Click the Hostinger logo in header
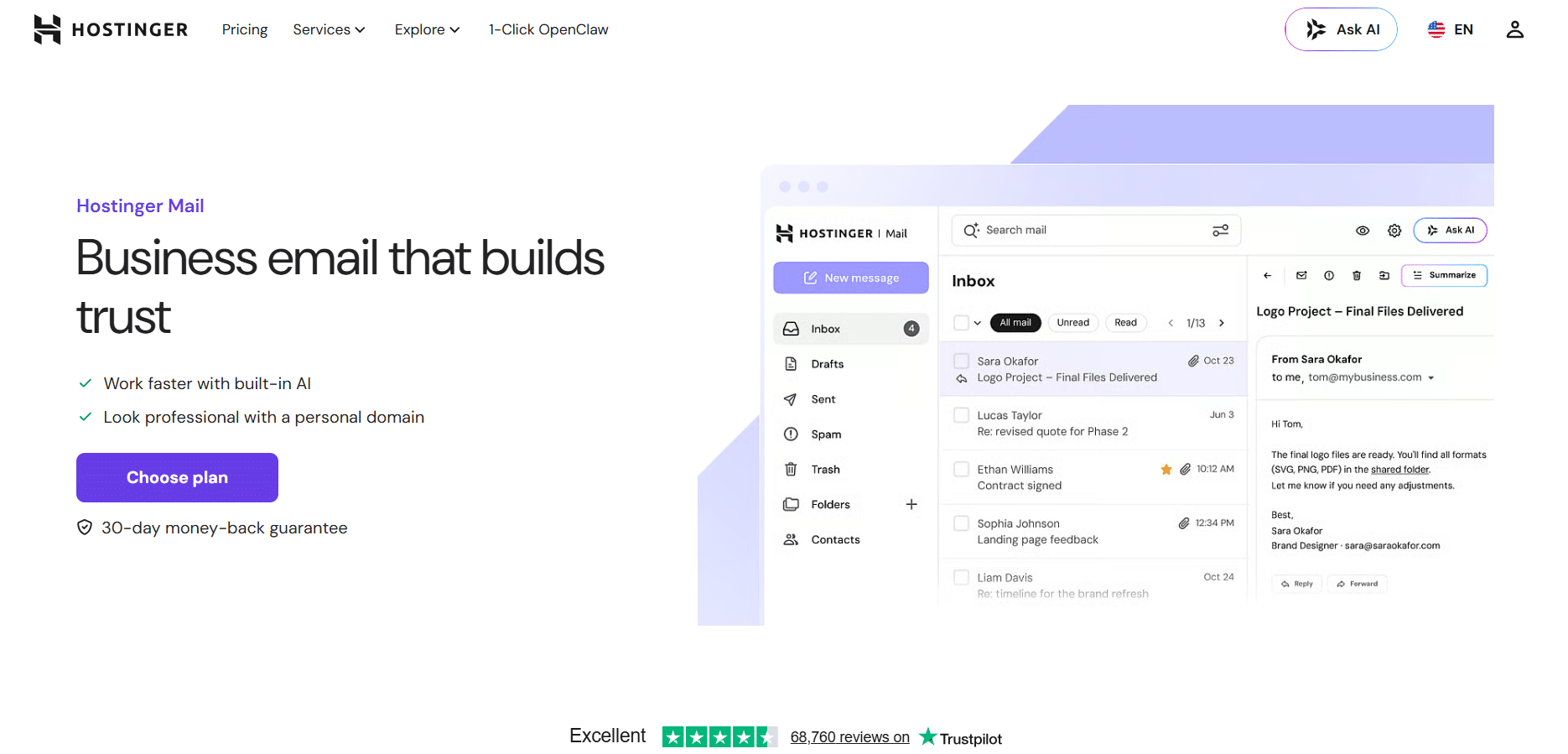1568x754 pixels. pos(111,29)
